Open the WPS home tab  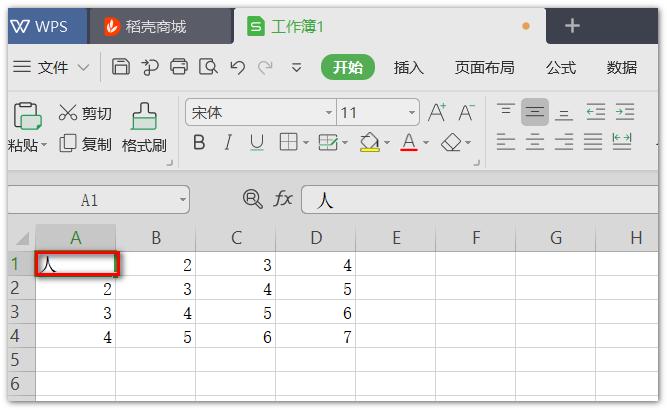(x=47, y=26)
